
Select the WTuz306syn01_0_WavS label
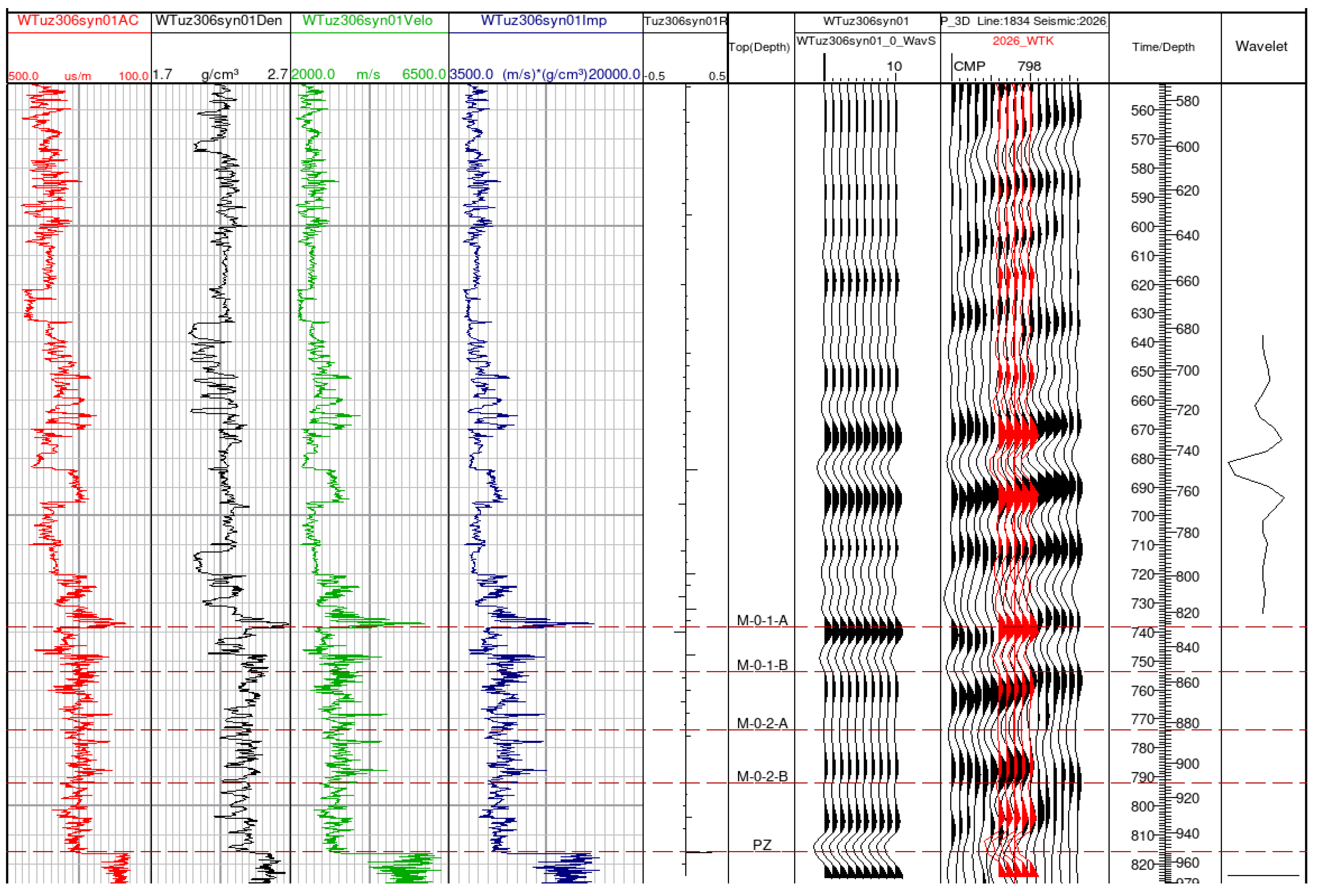(866, 41)
